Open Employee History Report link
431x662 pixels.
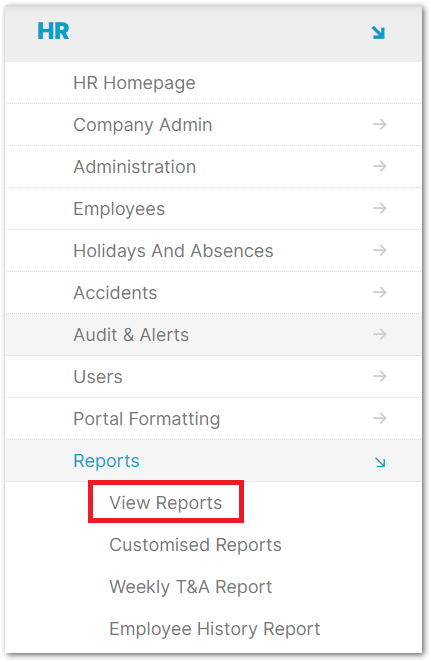click(x=214, y=629)
